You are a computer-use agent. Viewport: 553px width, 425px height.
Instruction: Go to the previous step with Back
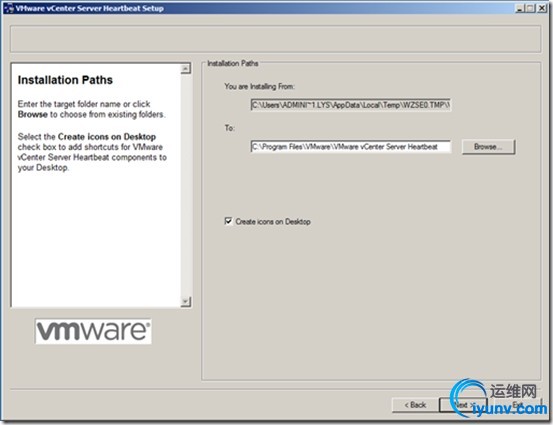415,405
